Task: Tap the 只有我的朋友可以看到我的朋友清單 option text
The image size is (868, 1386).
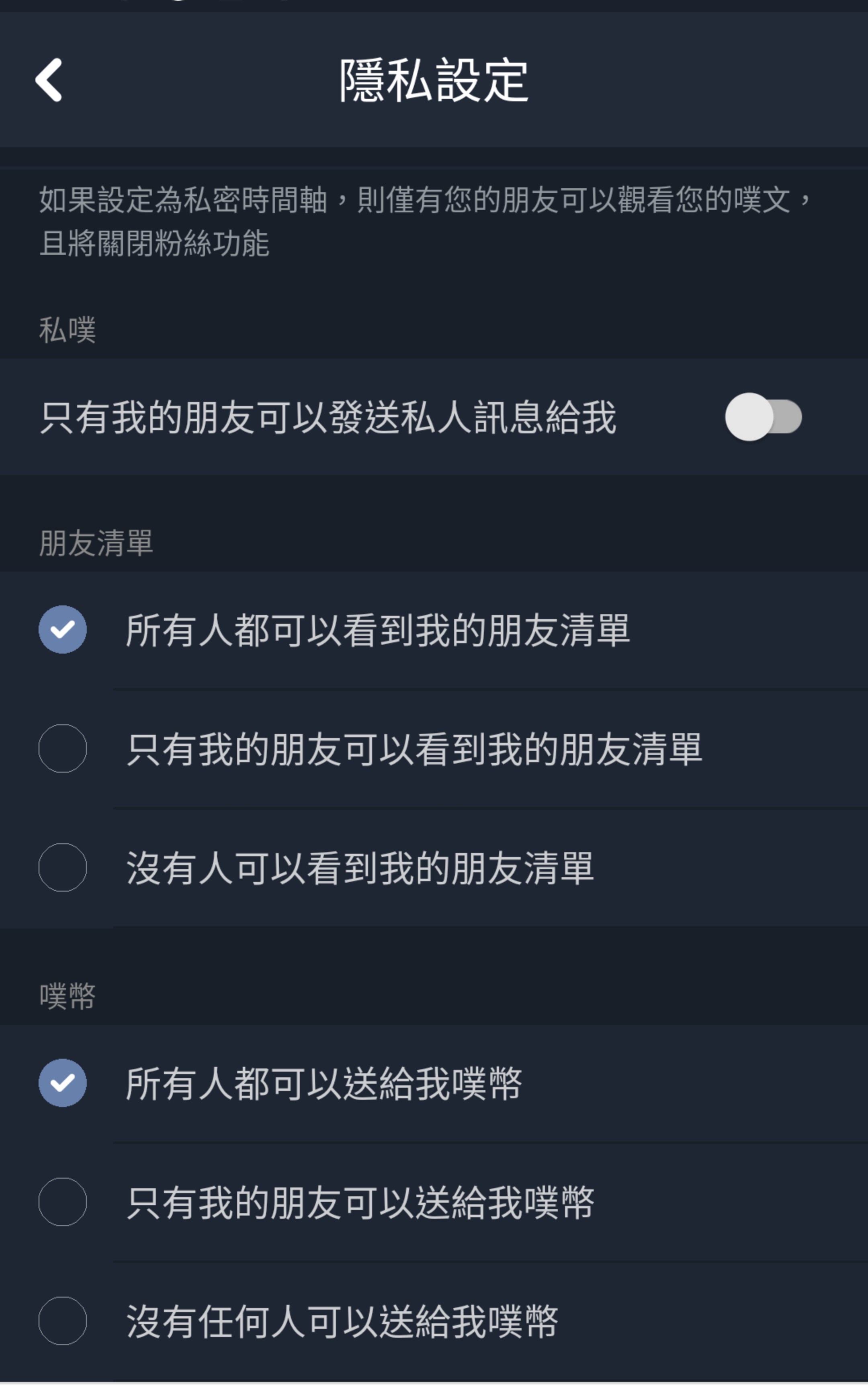Action: [414, 749]
